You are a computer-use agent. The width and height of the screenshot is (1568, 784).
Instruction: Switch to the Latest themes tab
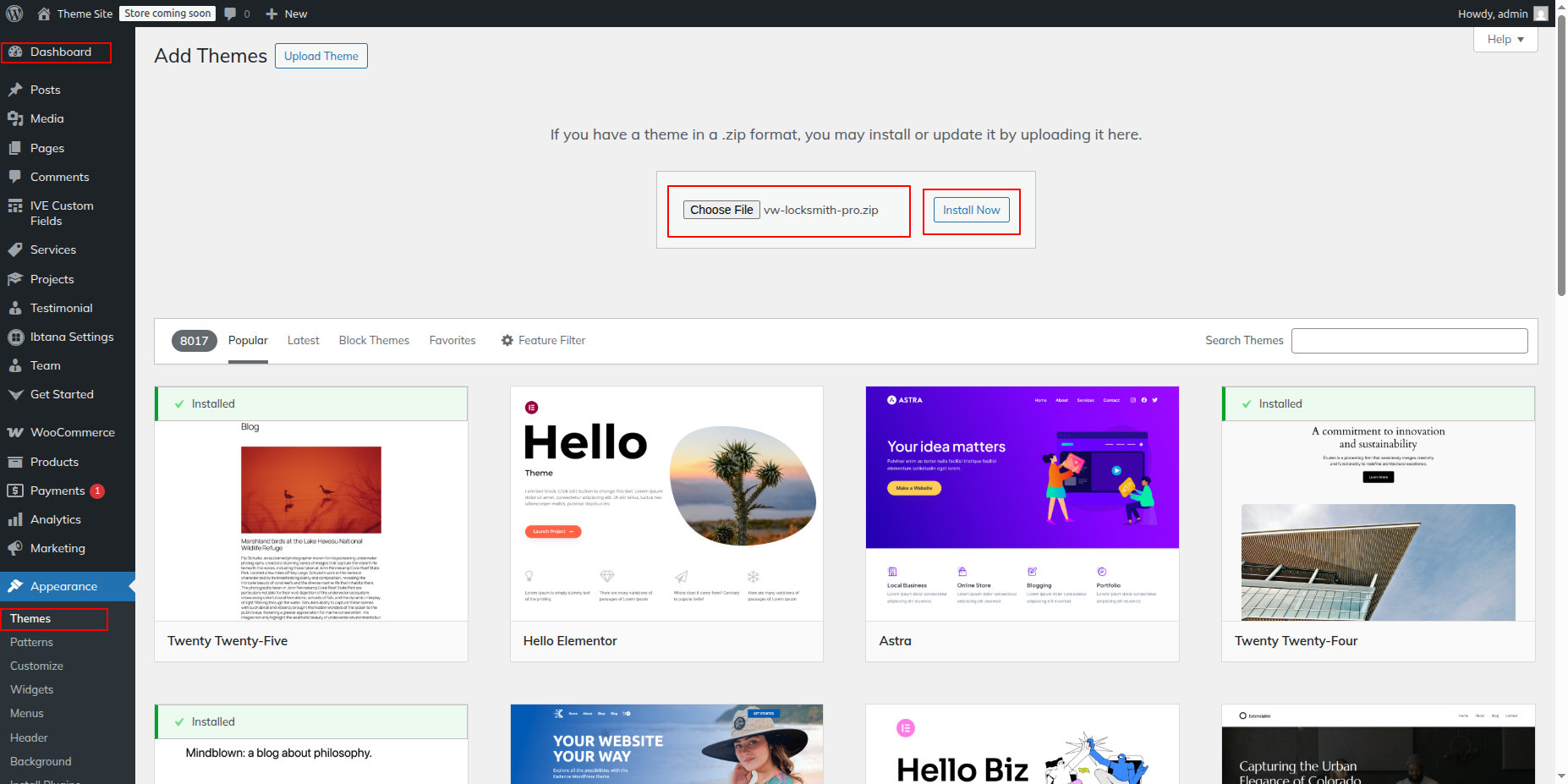(303, 340)
